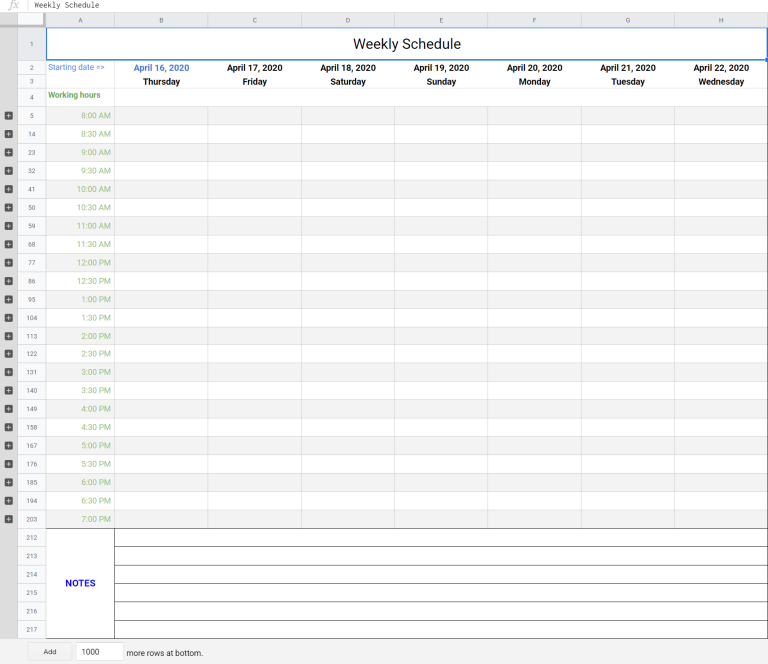Select the April 17, 2020 date cell
This screenshot has height=664, width=768.
255,68
